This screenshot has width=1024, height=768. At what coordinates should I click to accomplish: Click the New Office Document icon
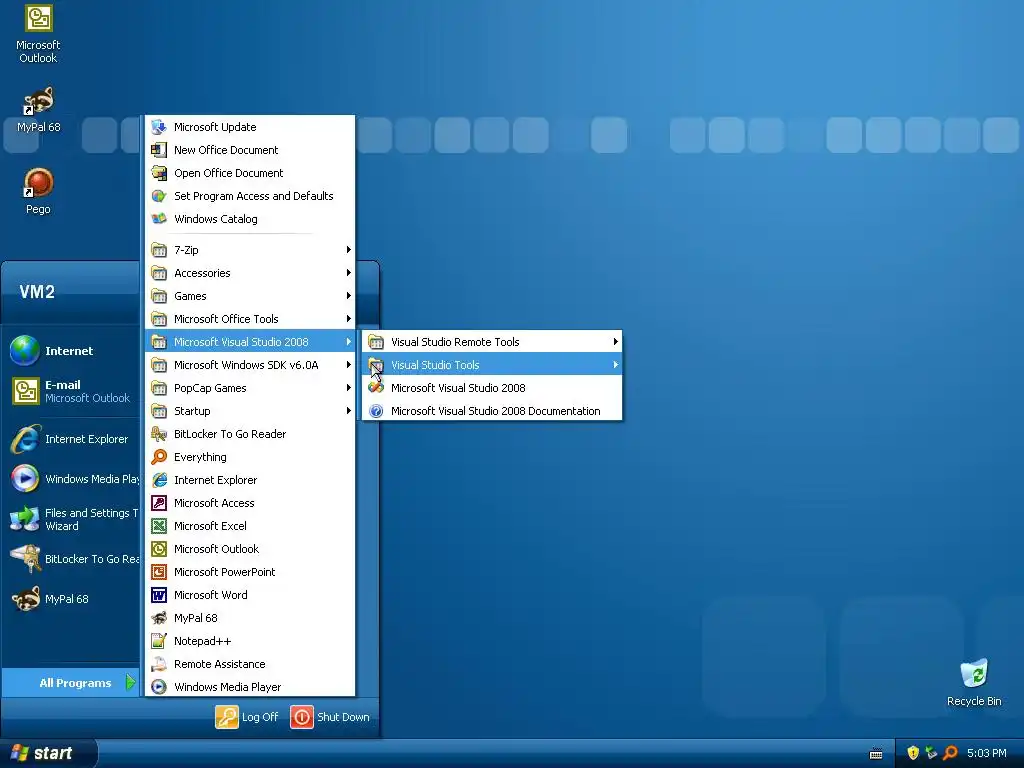(159, 150)
